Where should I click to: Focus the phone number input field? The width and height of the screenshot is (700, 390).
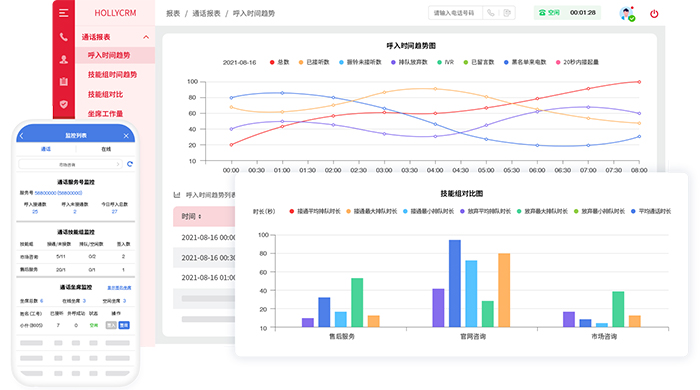pyautogui.click(x=455, y=13)
